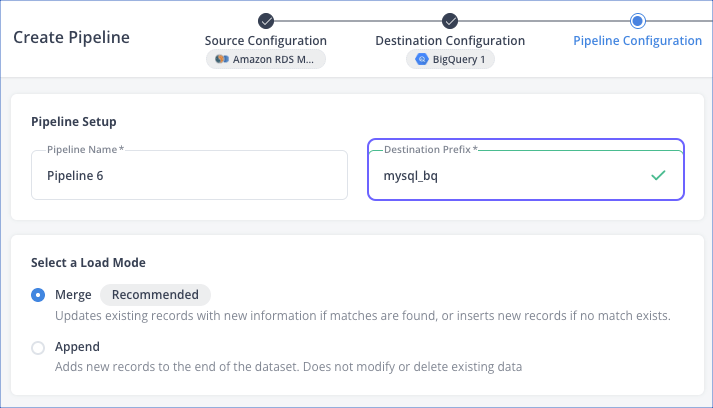Focus the Pipeline Name input field
713x408 pixels.
click(x=189, y=176)
